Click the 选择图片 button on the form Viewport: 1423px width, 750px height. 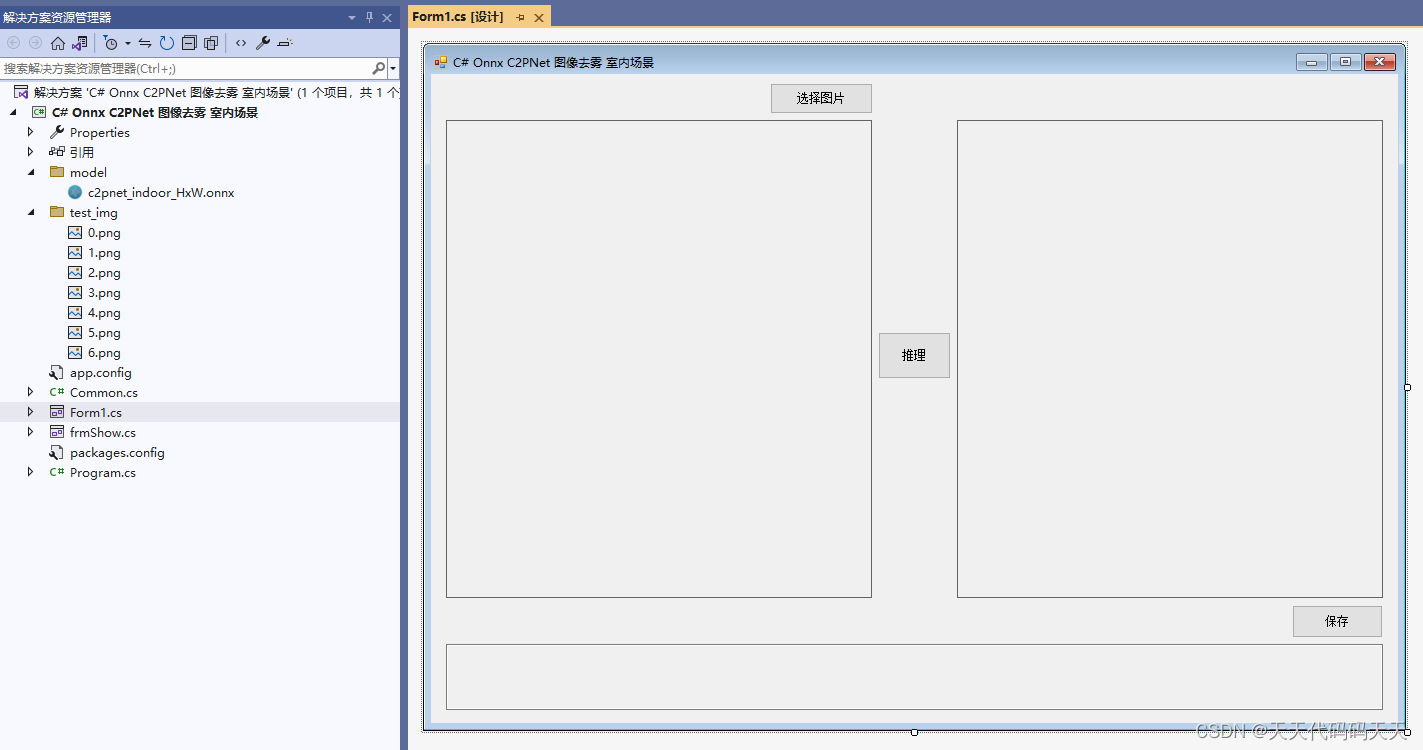820,98
